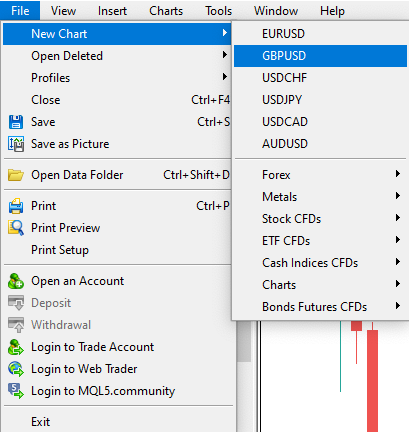Click the Login to Web Trader globe icon
Screen dimensions: 409x432
16,369
